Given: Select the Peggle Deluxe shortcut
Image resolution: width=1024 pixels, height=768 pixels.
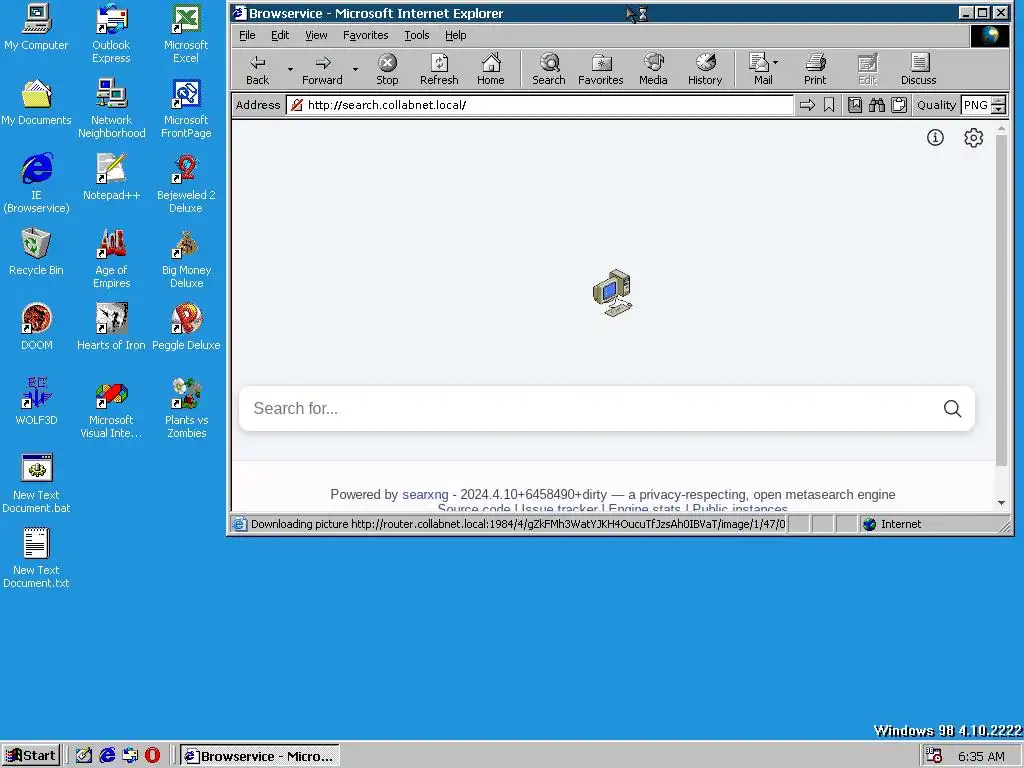Looking at the screenshot, I should [186, 328].
